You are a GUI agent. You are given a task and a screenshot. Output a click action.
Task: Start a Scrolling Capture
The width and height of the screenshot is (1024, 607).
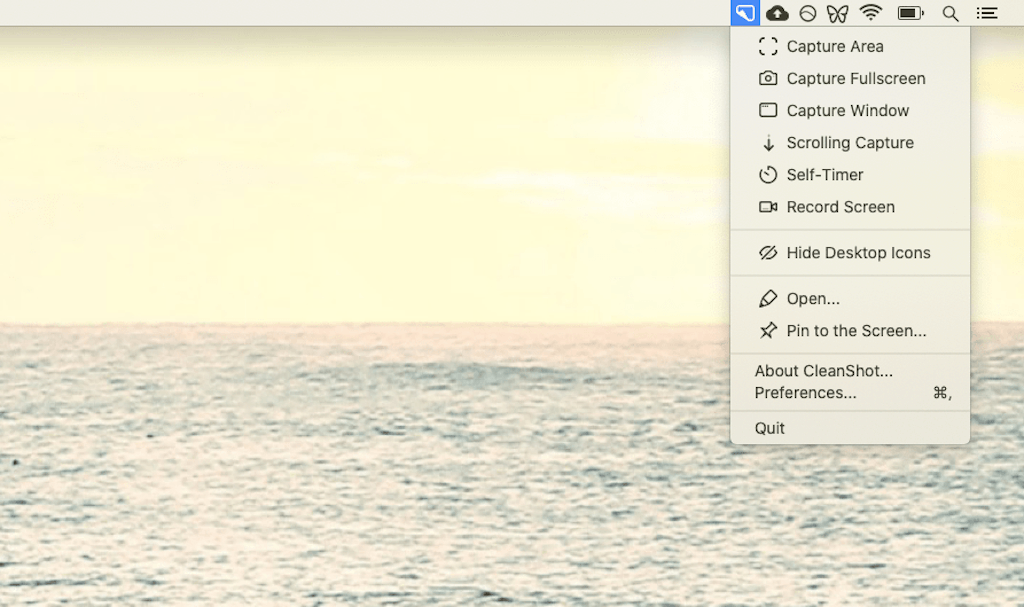(x=850, y=142)
